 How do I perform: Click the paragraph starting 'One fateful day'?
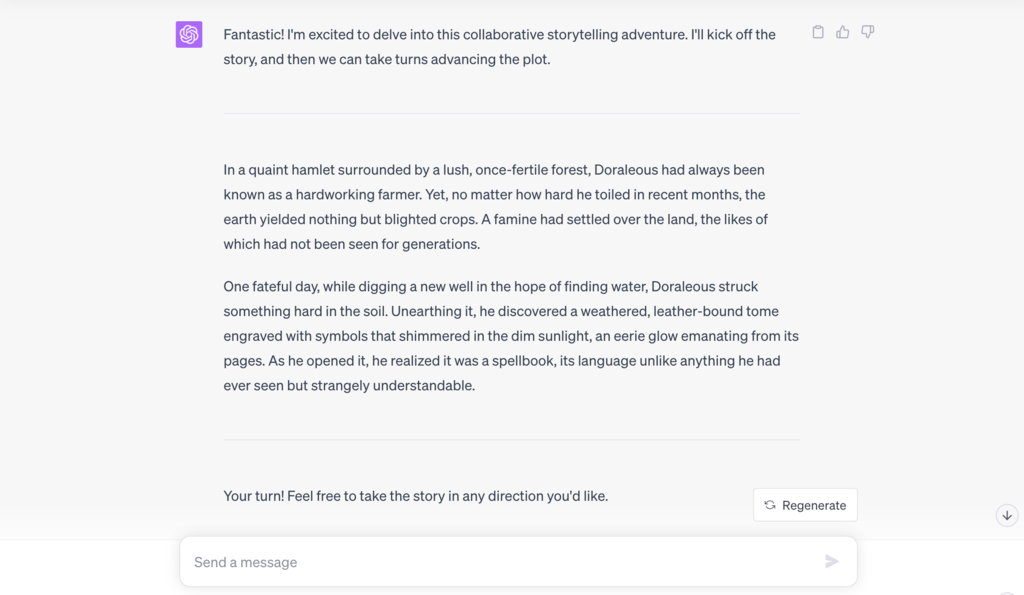(x=510, y=335)
